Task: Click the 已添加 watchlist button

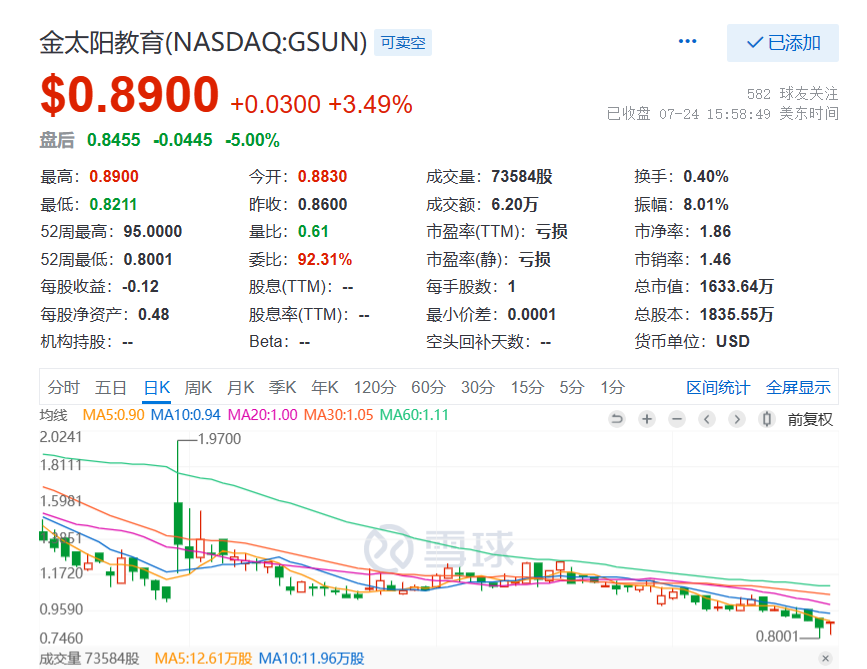Action: [x=783, y=43]
